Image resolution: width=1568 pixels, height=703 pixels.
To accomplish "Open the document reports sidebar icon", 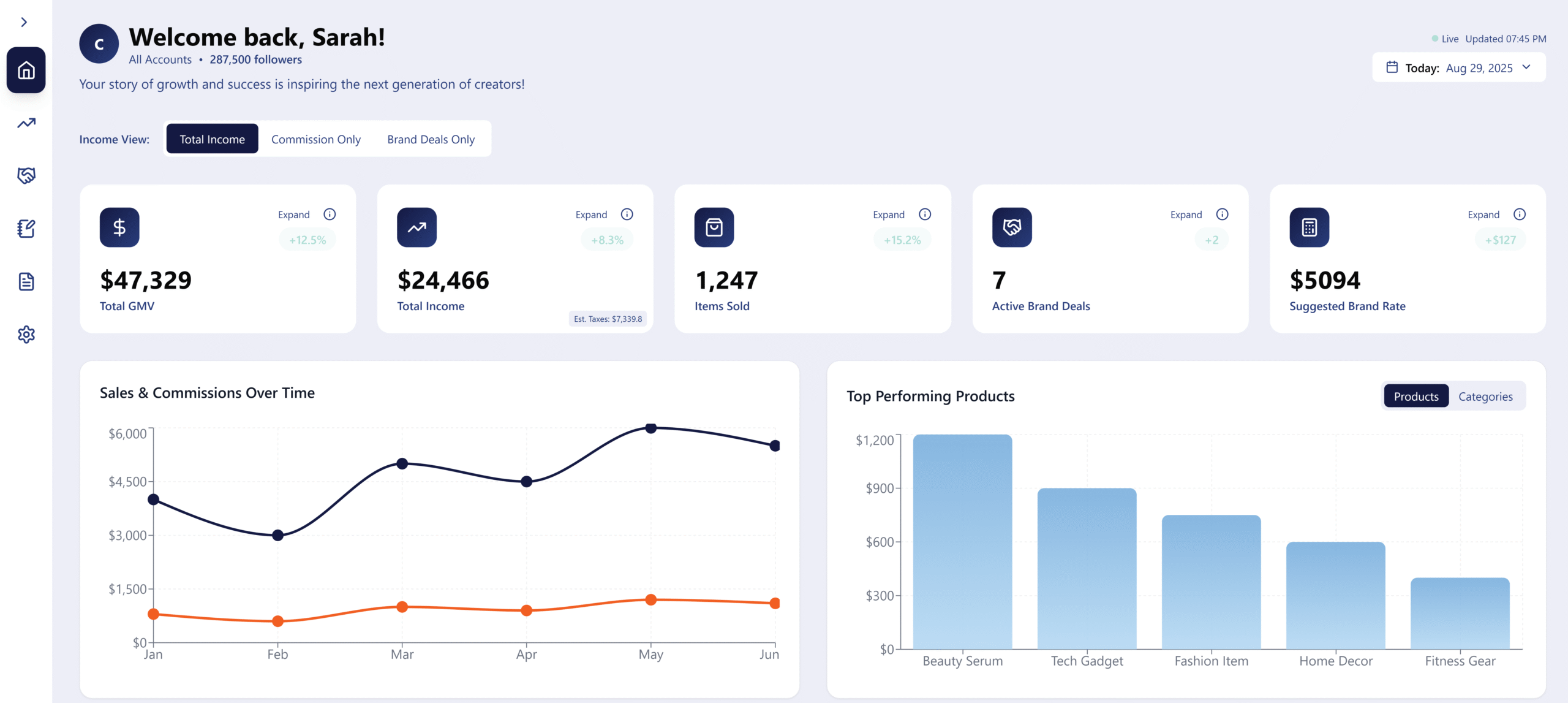I will coord(26,281).
